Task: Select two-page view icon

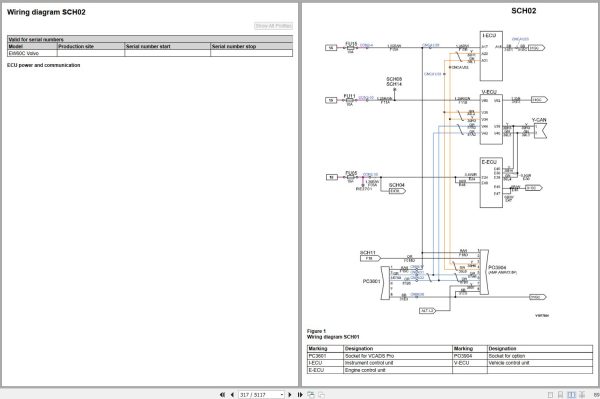Action: [x=571, y=394]
